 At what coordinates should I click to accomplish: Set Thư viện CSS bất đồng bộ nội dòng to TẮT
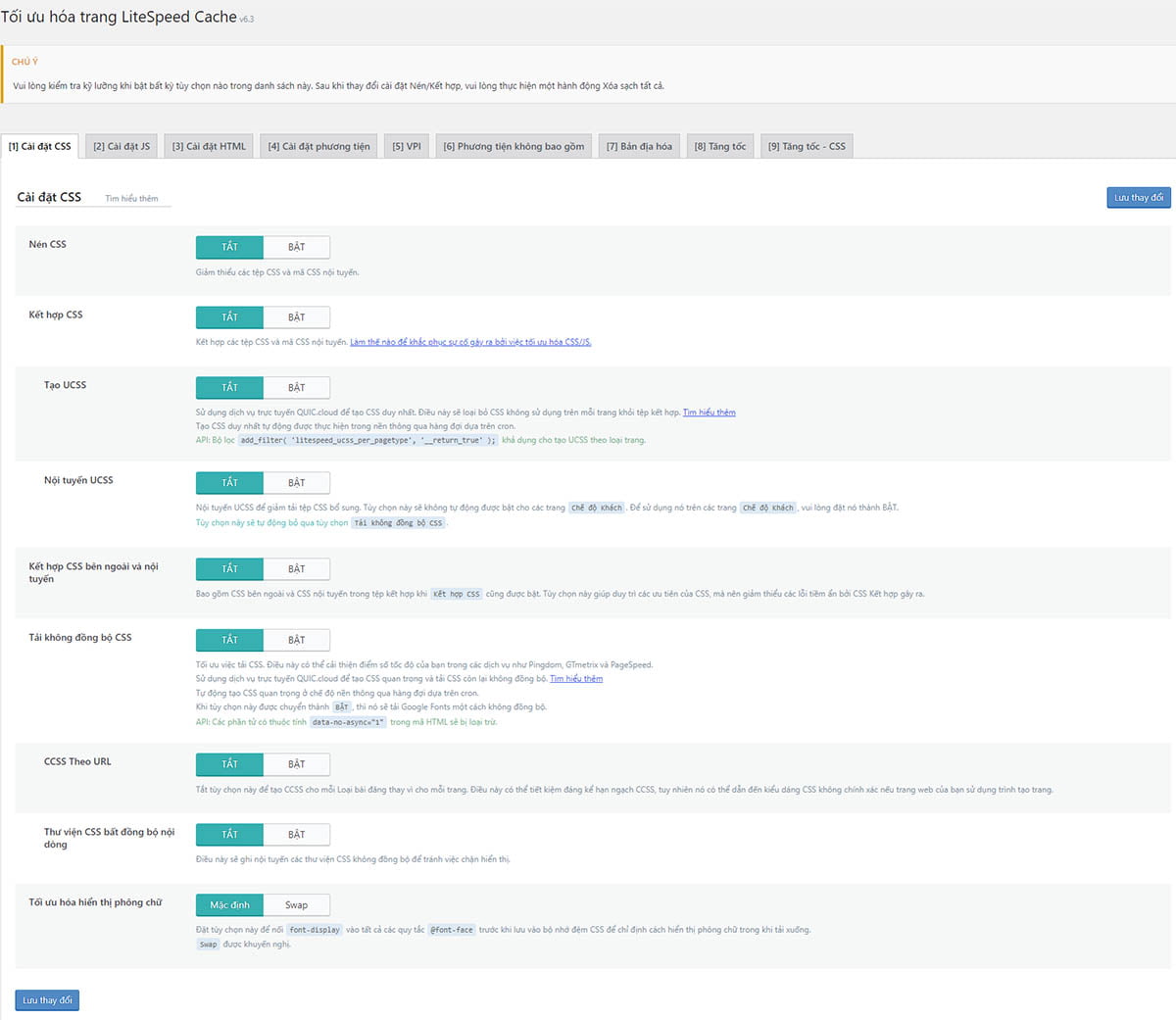point(229,835)
